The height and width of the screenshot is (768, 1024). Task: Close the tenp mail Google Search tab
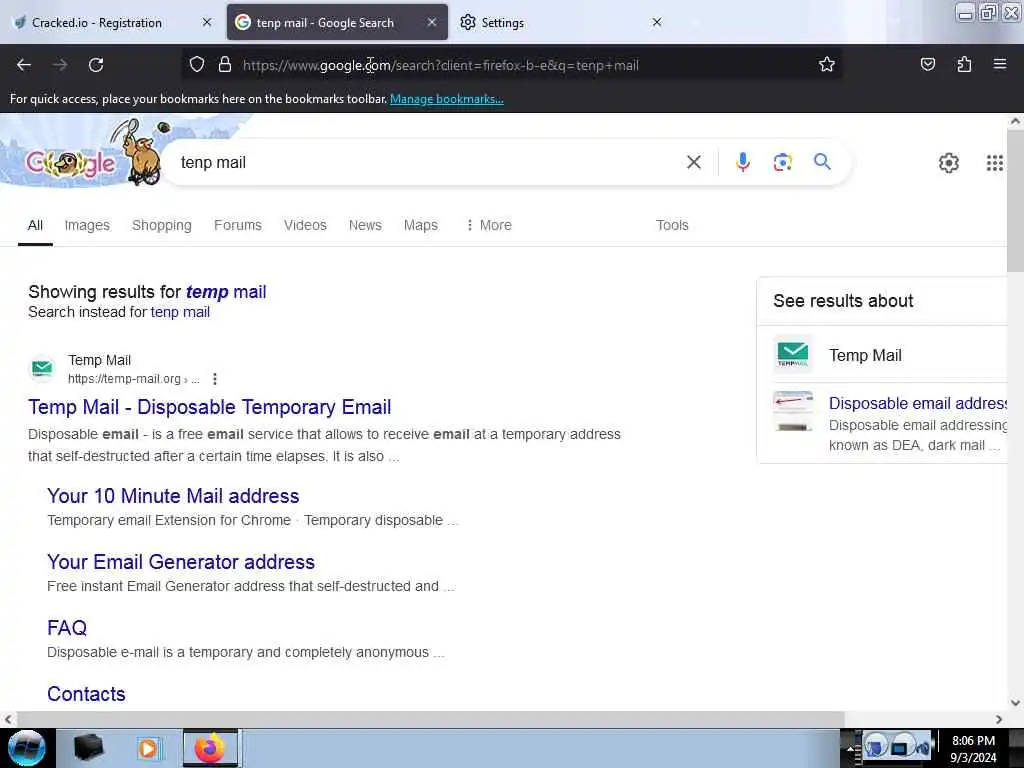[432, 22]
